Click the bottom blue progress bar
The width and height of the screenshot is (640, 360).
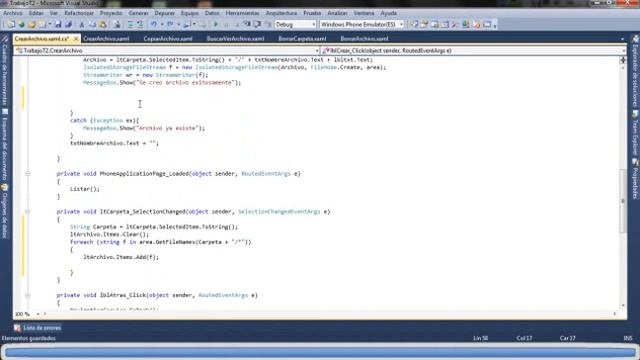pyautogui.click(x=320, y=352)
